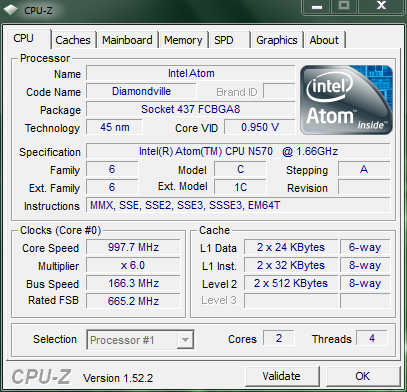Click the Package value Socket 437 FCBGA8
407x392 pixels.
point(191,109)
